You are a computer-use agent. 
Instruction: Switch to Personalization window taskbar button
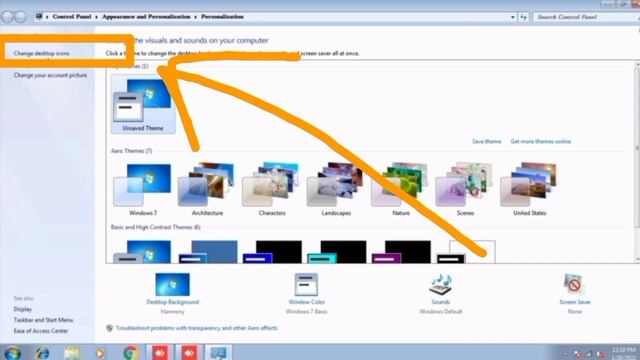[x=218, y=353]
